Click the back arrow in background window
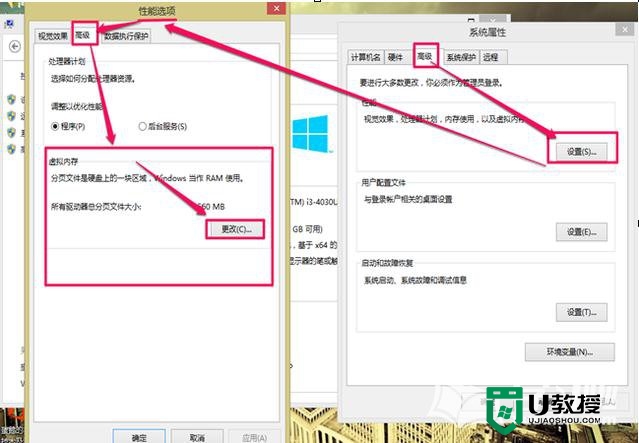Screen dimensions: 639x443 [x=15, y=46]
